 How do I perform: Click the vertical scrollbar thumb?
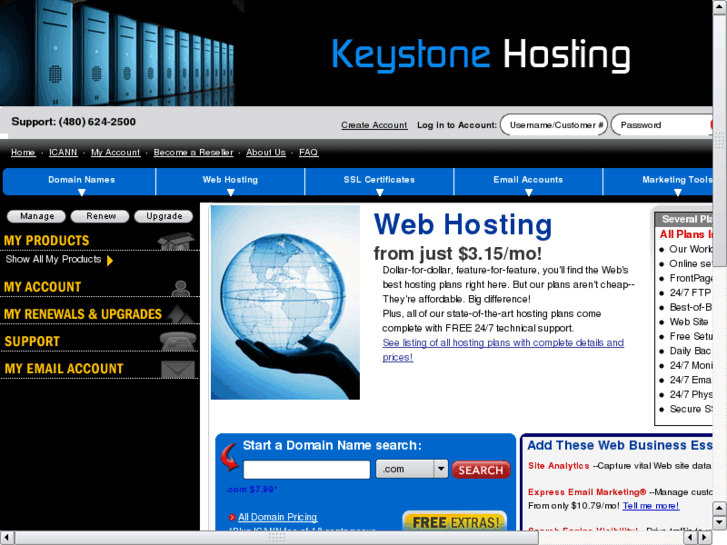click(x=720, y=139)
